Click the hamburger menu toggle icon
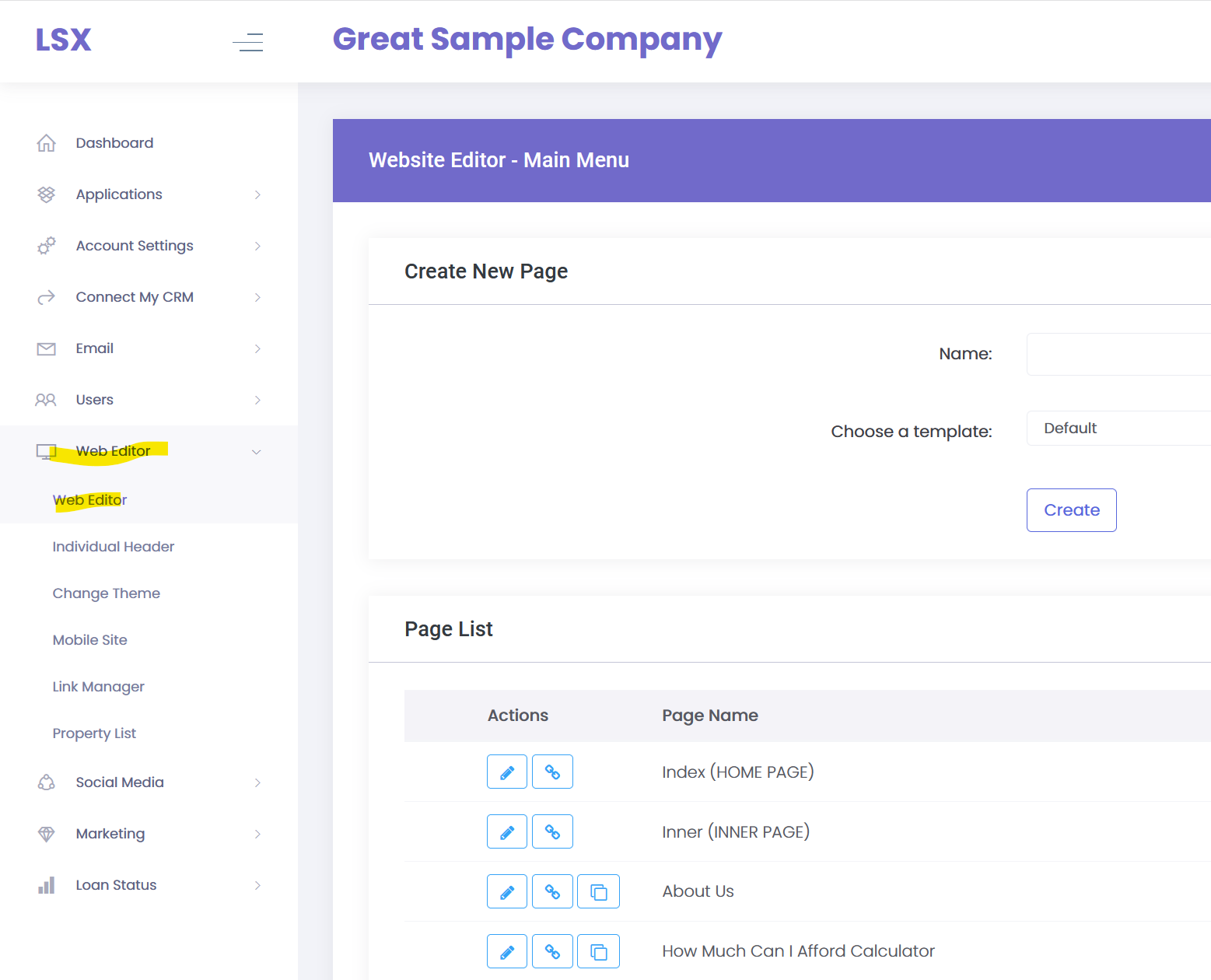1211x980 pixels. click(x=248, y=42)
